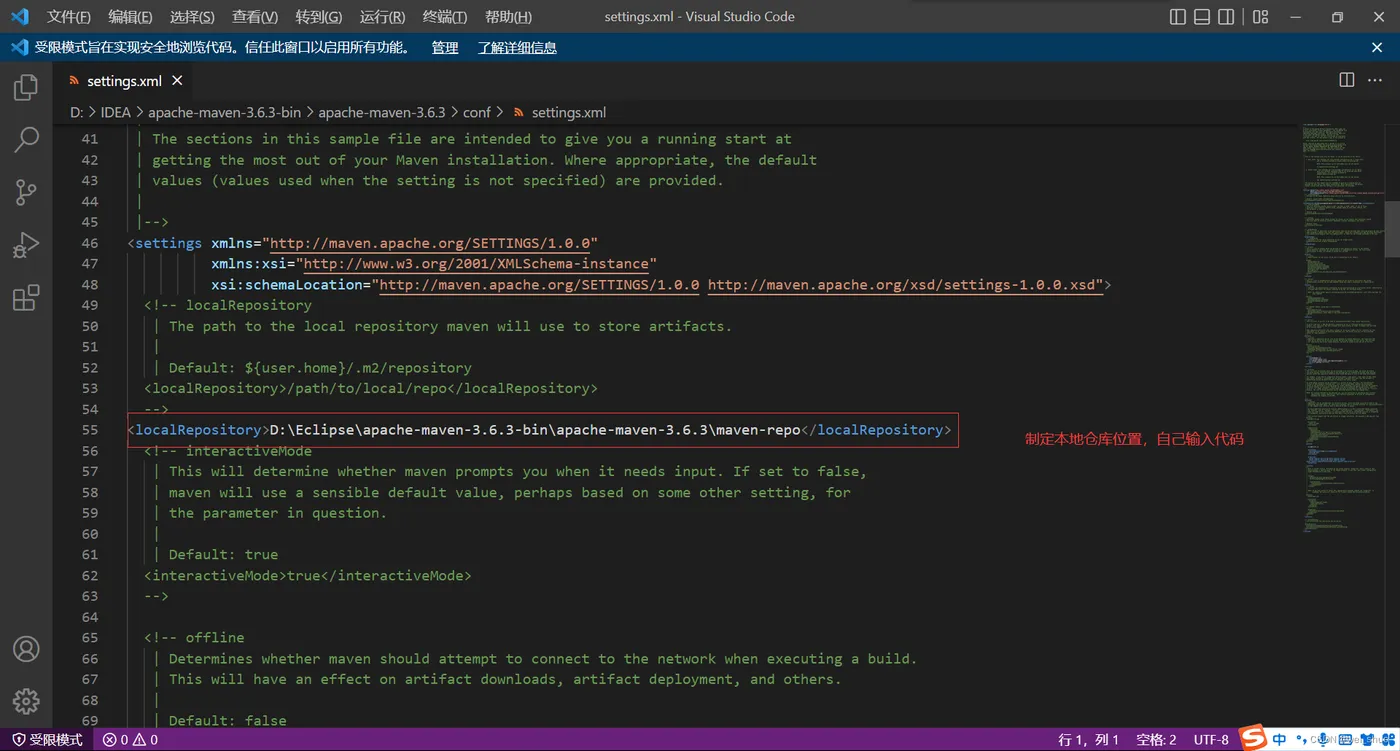The height and width of the screenshot is (751, 1400).
Task: Open the 运行(R) menu
Action: [382, 17]
